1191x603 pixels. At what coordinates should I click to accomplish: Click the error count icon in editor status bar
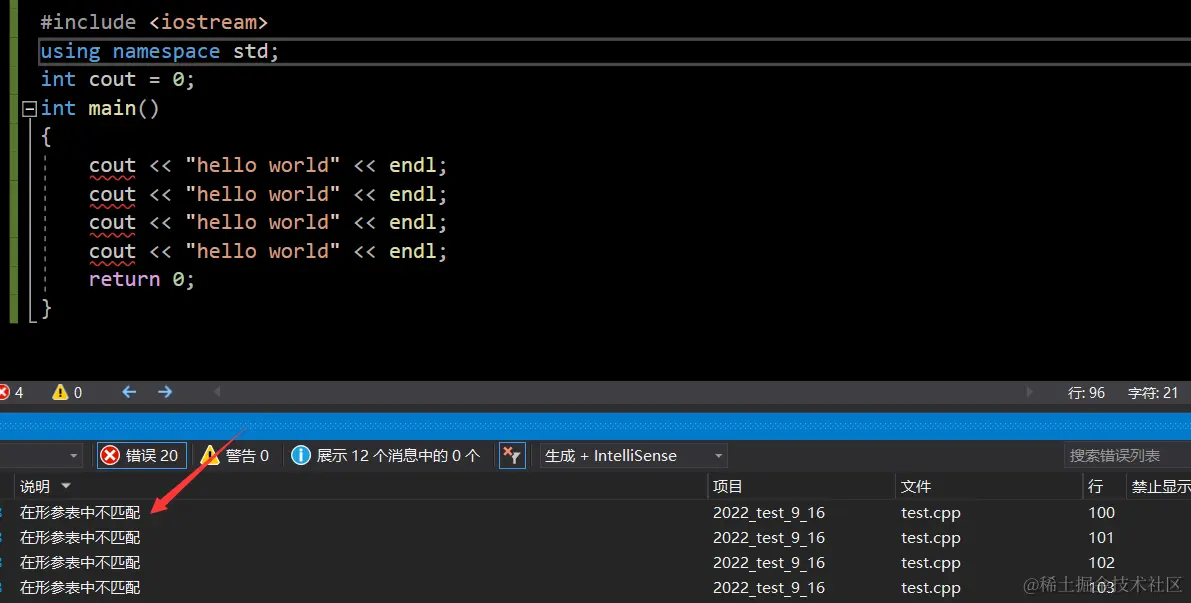[x=4, y=393]
